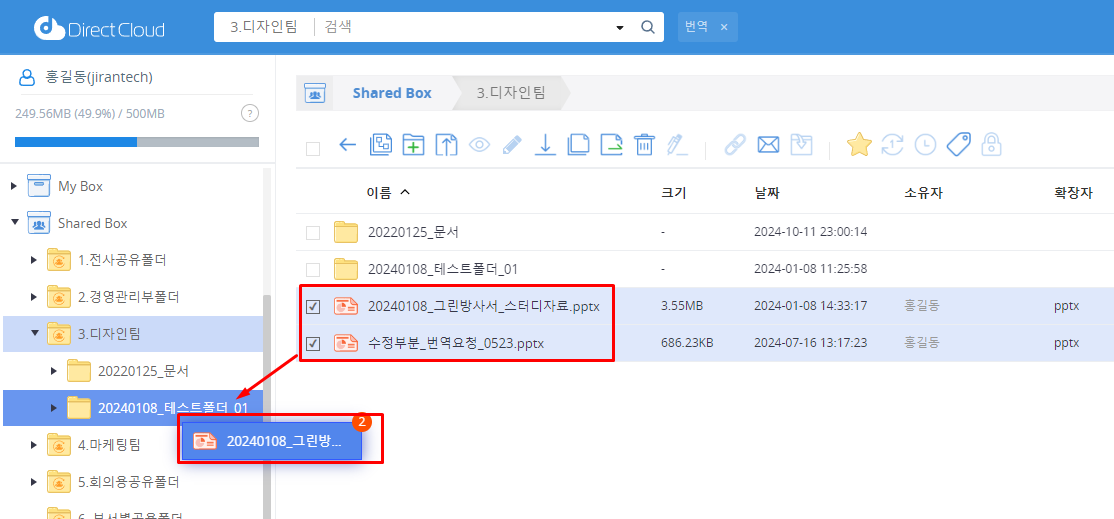Click the upload file icon

(x=446, y=145)
